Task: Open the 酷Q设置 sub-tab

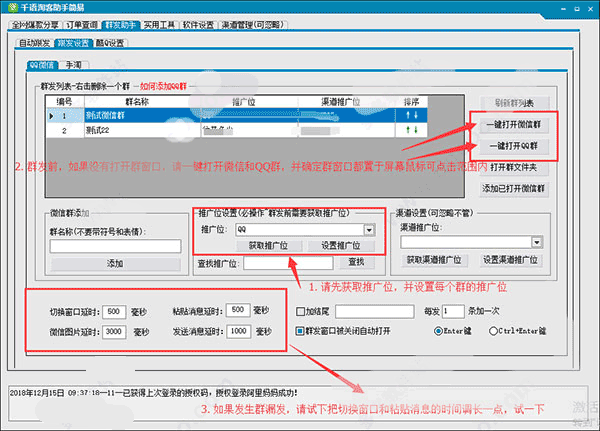Action: pos(110,43)
